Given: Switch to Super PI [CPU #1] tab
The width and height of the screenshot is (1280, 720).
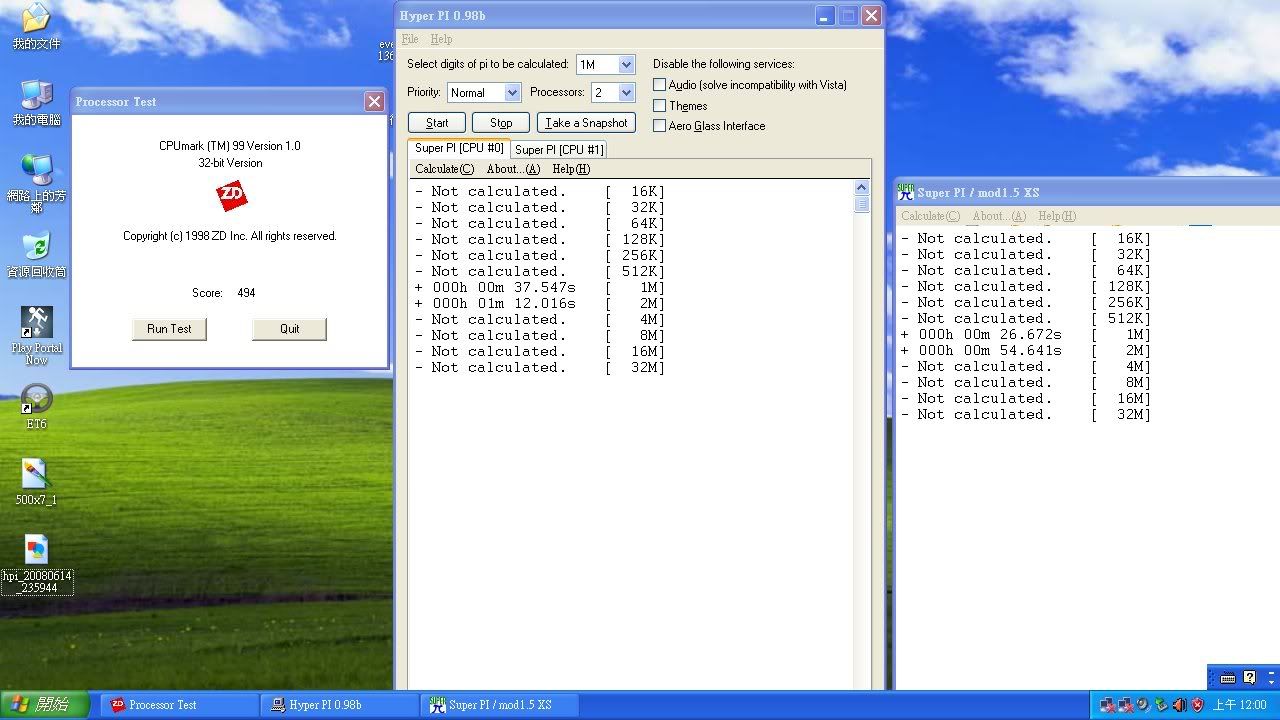Looking at the screenshot, I should coord(559,149).
